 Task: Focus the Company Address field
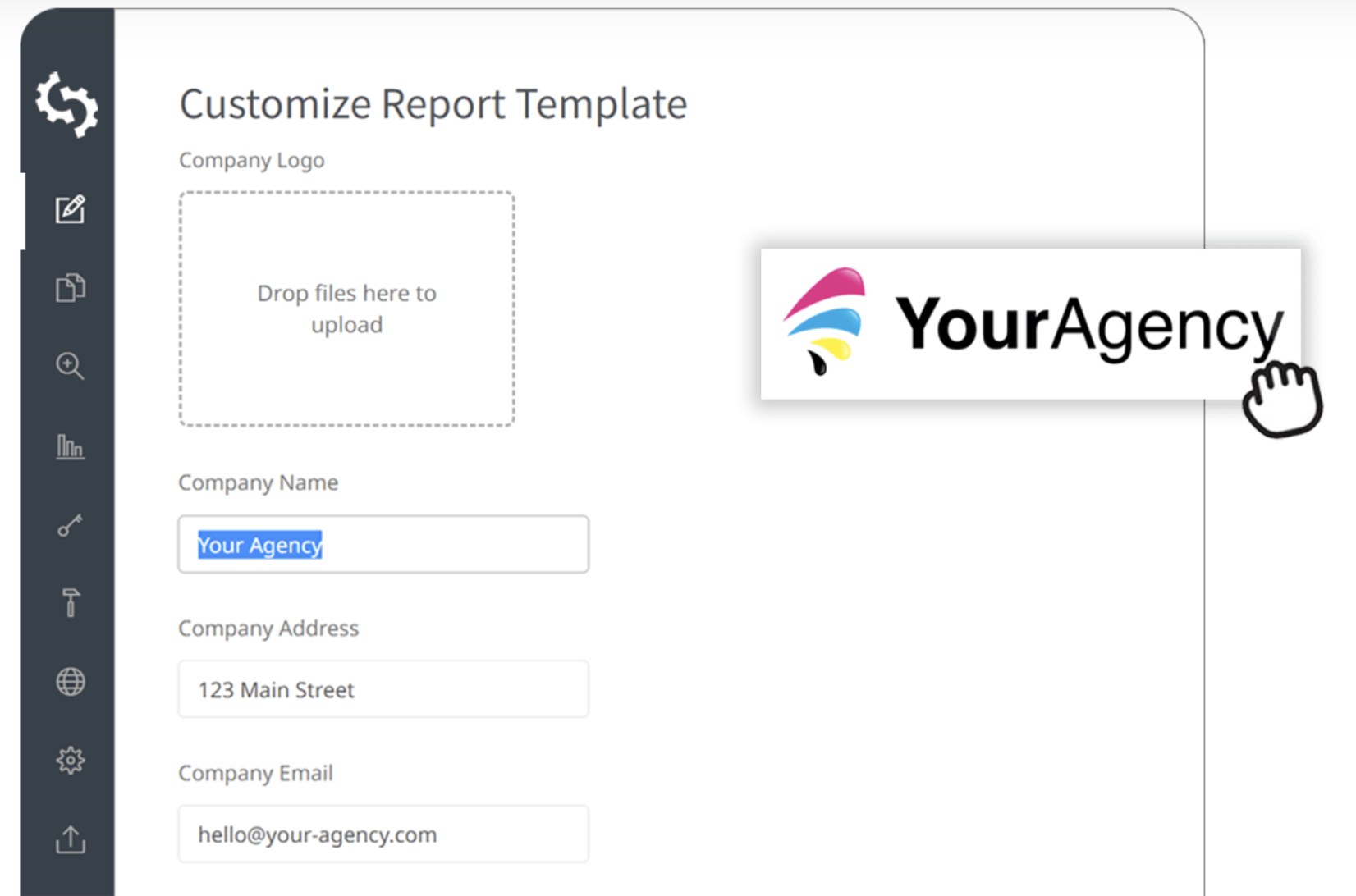(383, 689)
